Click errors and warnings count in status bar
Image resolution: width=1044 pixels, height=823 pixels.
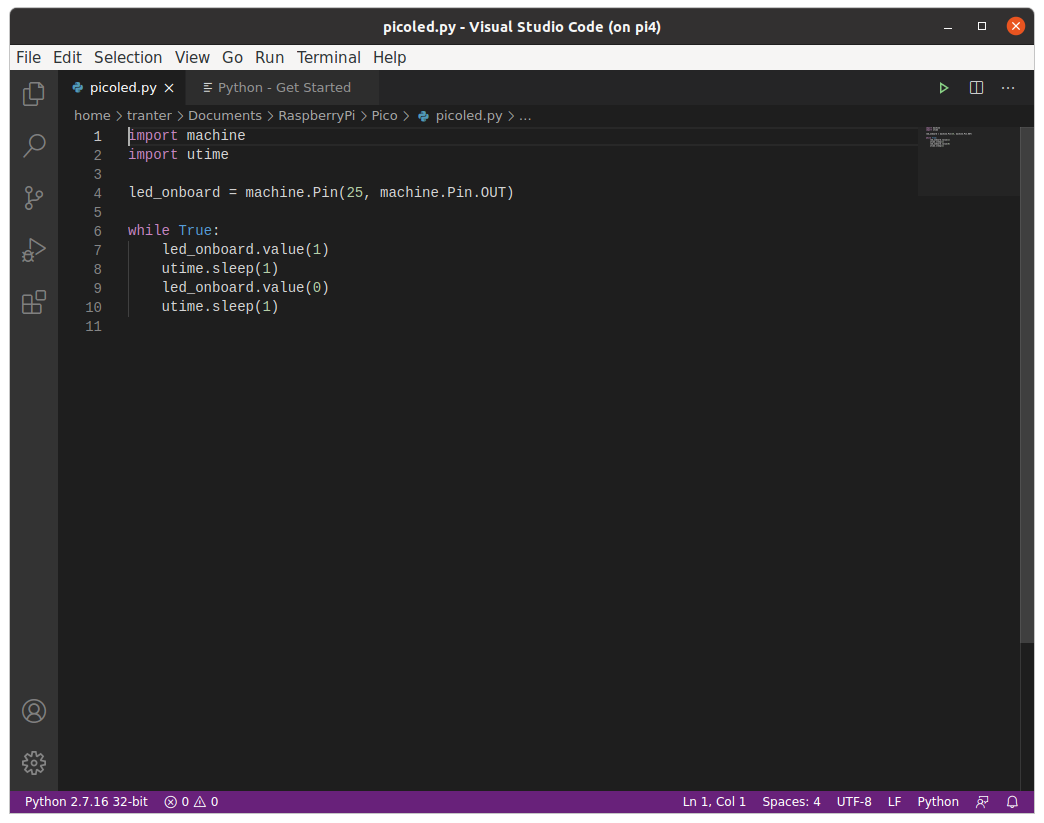[x=191, y=802]
